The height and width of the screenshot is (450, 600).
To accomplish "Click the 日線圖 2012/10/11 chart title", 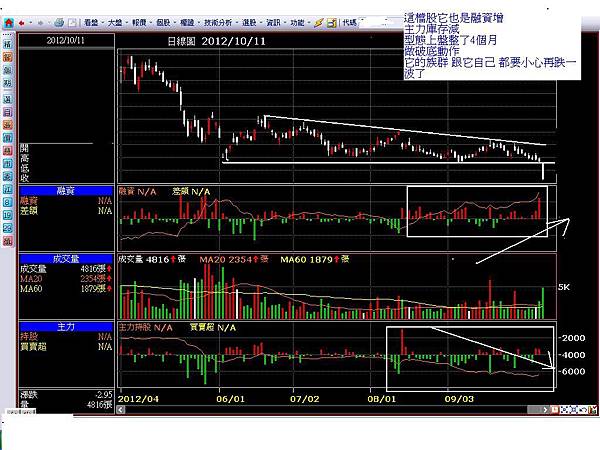I will click(217, 41).
